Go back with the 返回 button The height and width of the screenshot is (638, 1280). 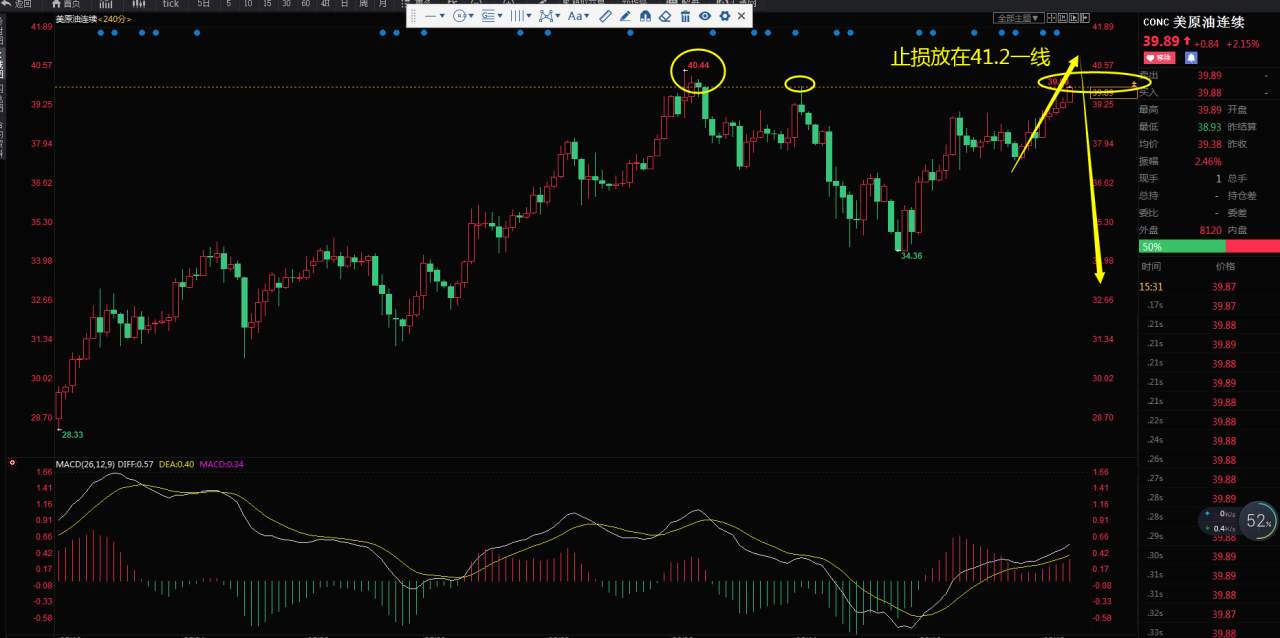click(x=16, y=4)
